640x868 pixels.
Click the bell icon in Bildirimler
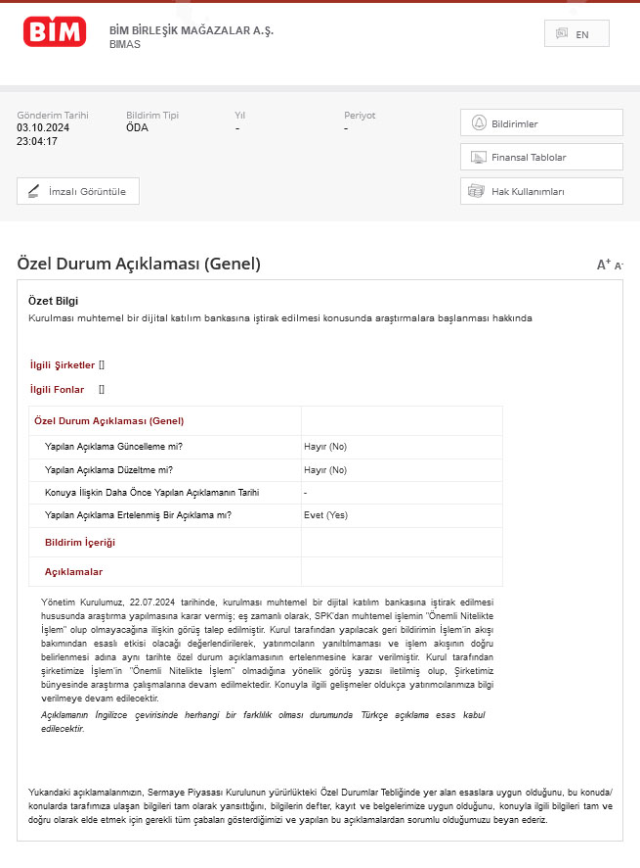tap(479, 123)
